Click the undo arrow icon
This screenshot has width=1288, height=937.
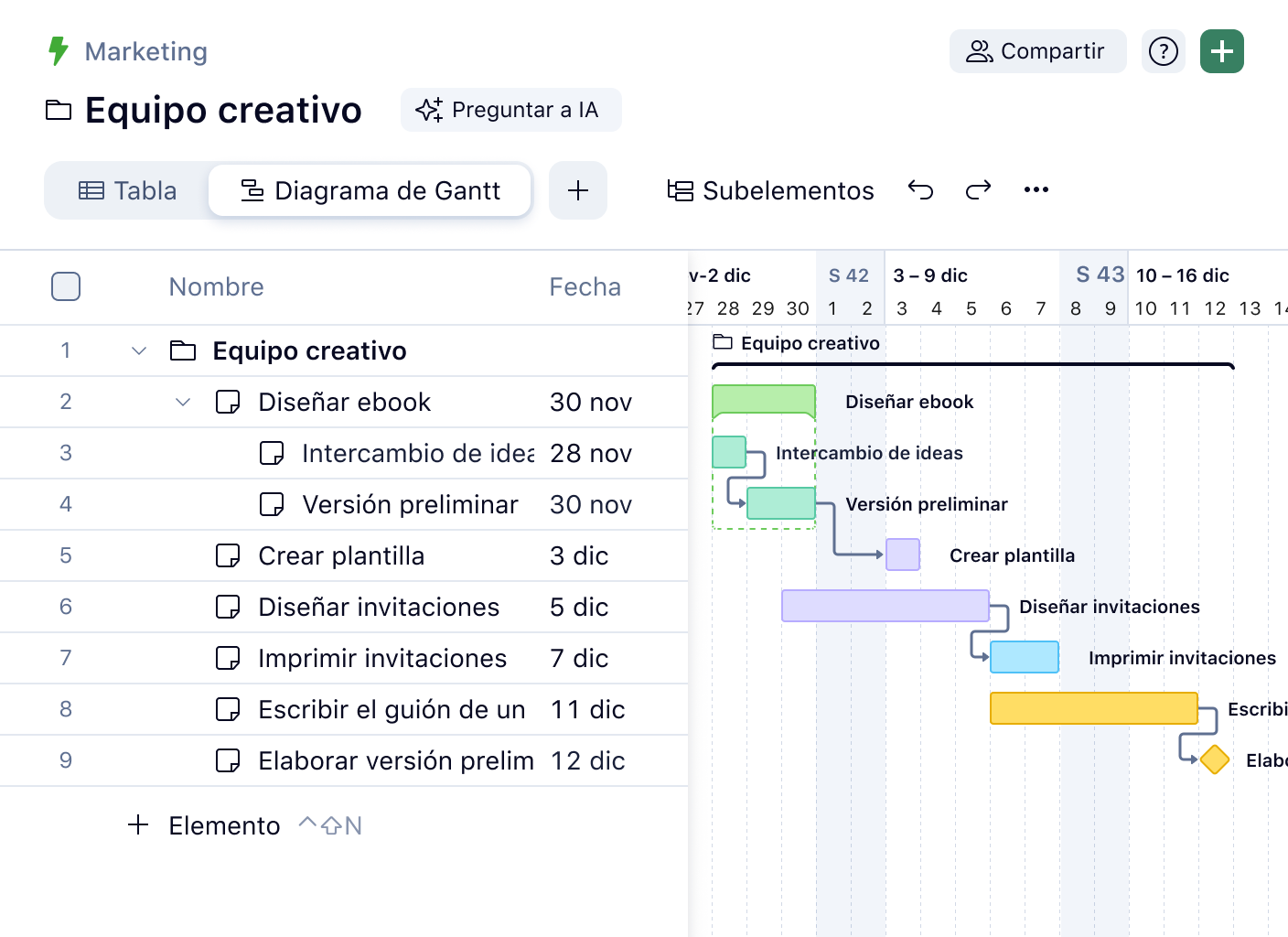coord(920,189)
